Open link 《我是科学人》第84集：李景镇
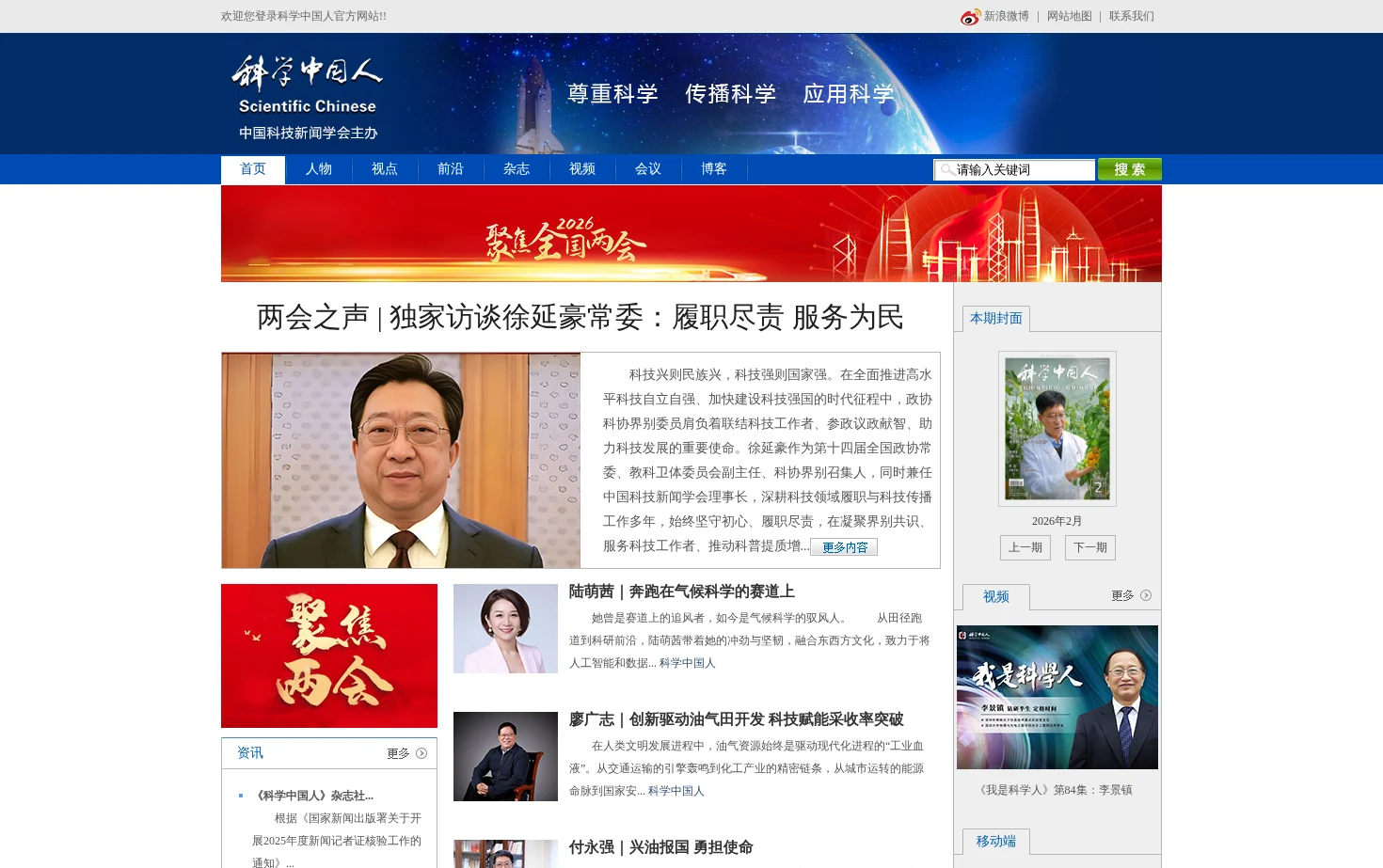The width and height of the screenshot is (1383, 868). tap(1055, 790)
